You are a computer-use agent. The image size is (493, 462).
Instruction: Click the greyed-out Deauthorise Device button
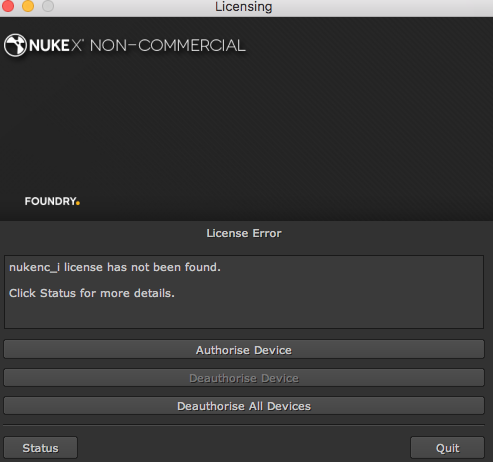coord(244,378)
